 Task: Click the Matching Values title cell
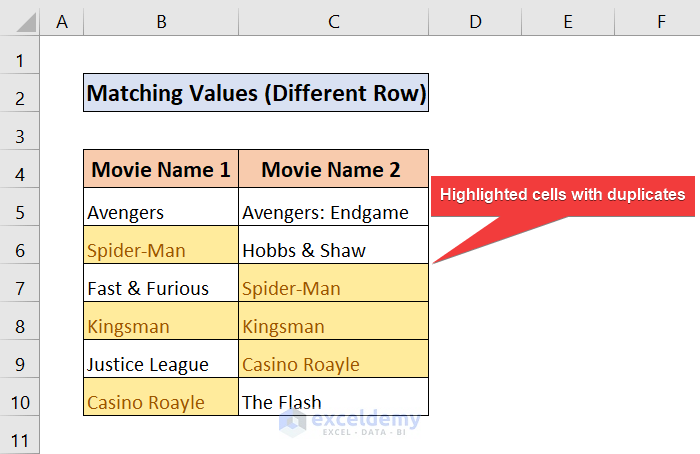pyautogui.click(x=256, y=93)
